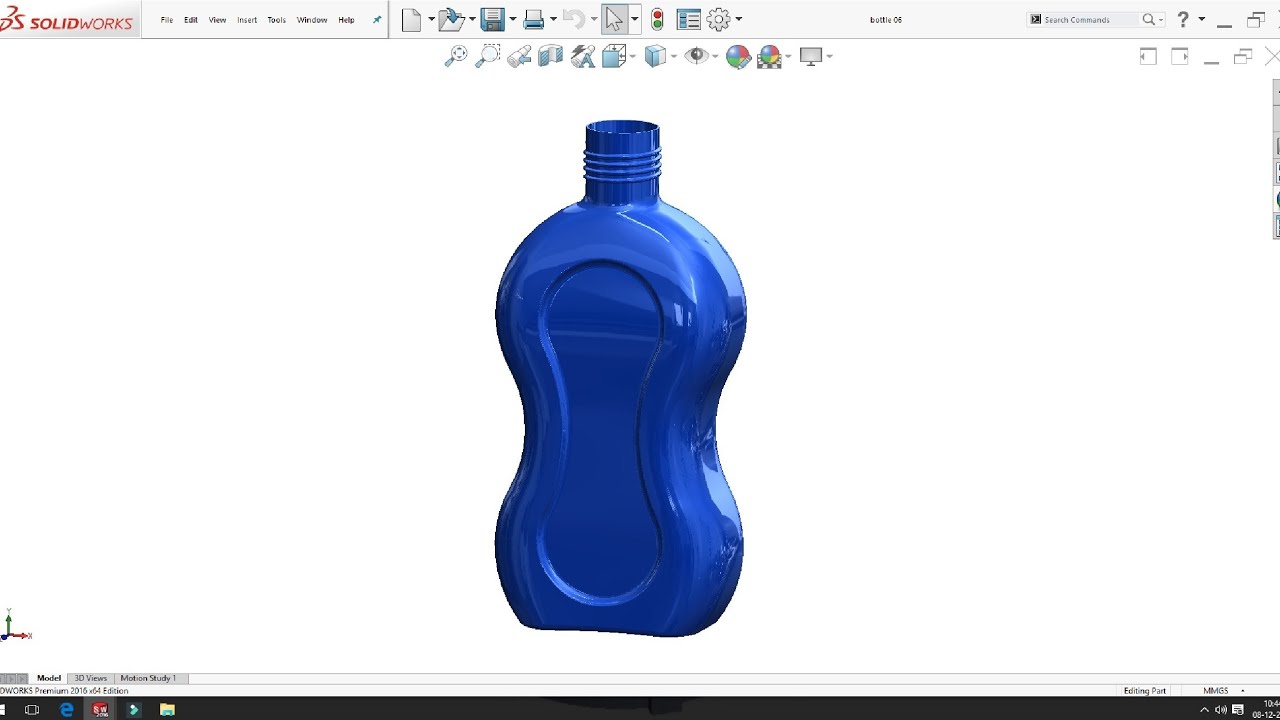Image resolution: width=1280 pixels, height=720 pixels.
Task: Click the Undo arrow icon
Action: pyautogui.click(x=573, y=19)
